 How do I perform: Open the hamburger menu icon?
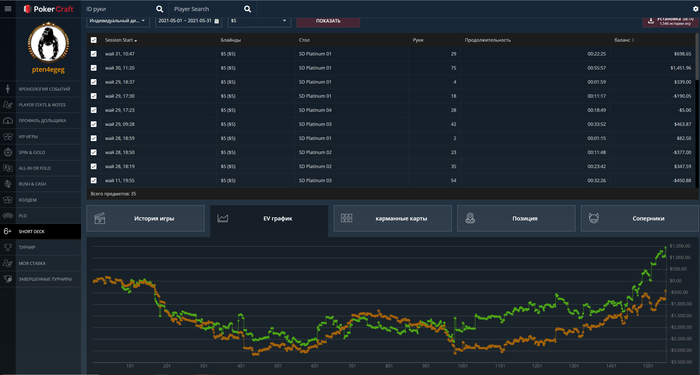[8, 9]
